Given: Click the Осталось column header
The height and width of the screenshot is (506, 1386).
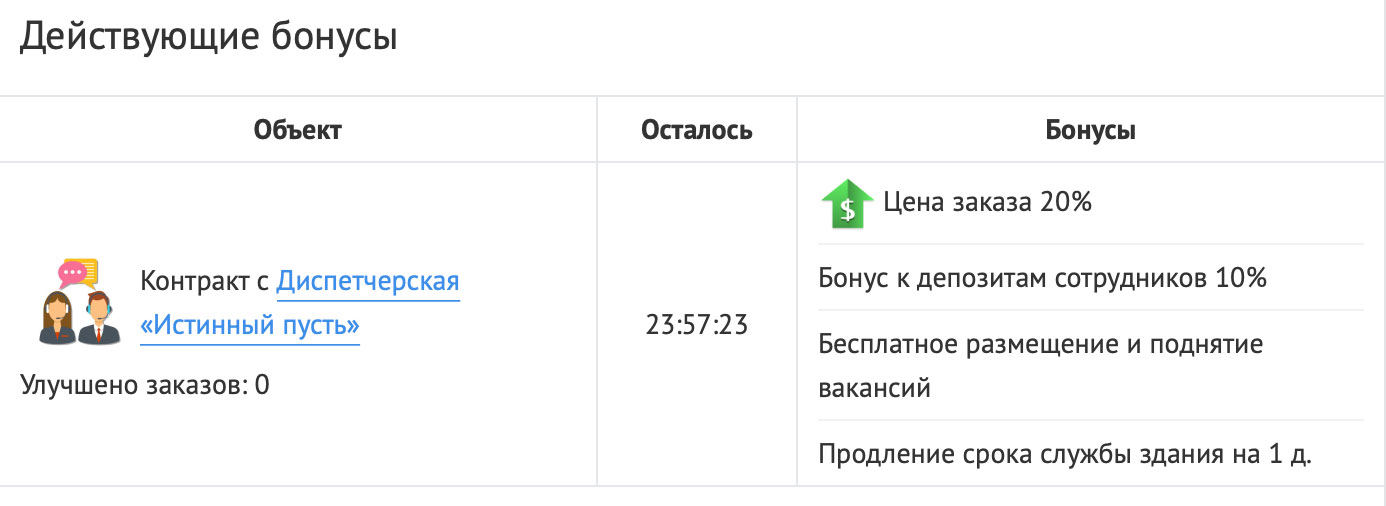Looking at the screenshot, I should point(697,130).
